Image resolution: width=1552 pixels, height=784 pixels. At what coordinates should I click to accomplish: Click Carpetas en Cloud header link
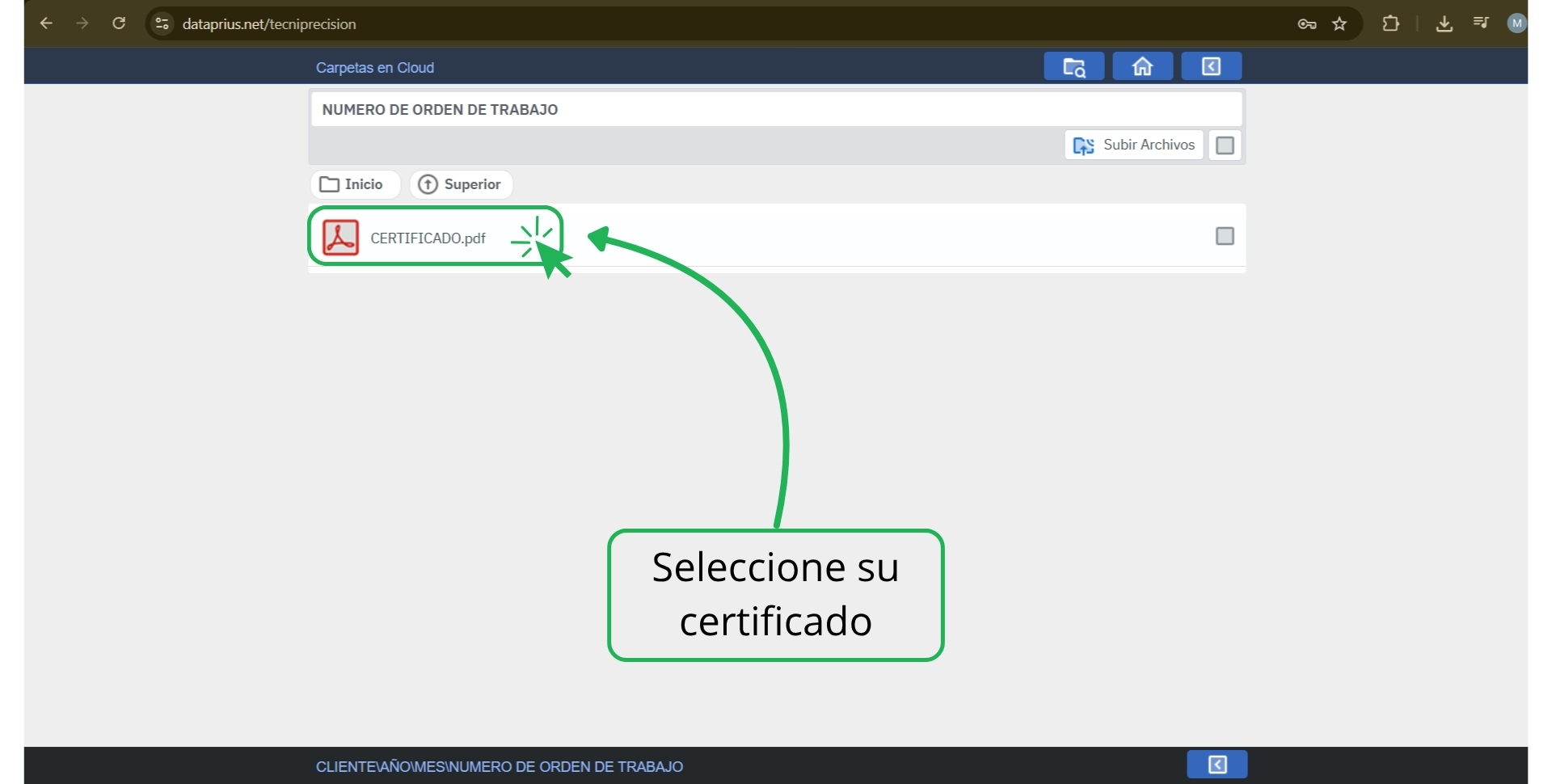point(375,68)
